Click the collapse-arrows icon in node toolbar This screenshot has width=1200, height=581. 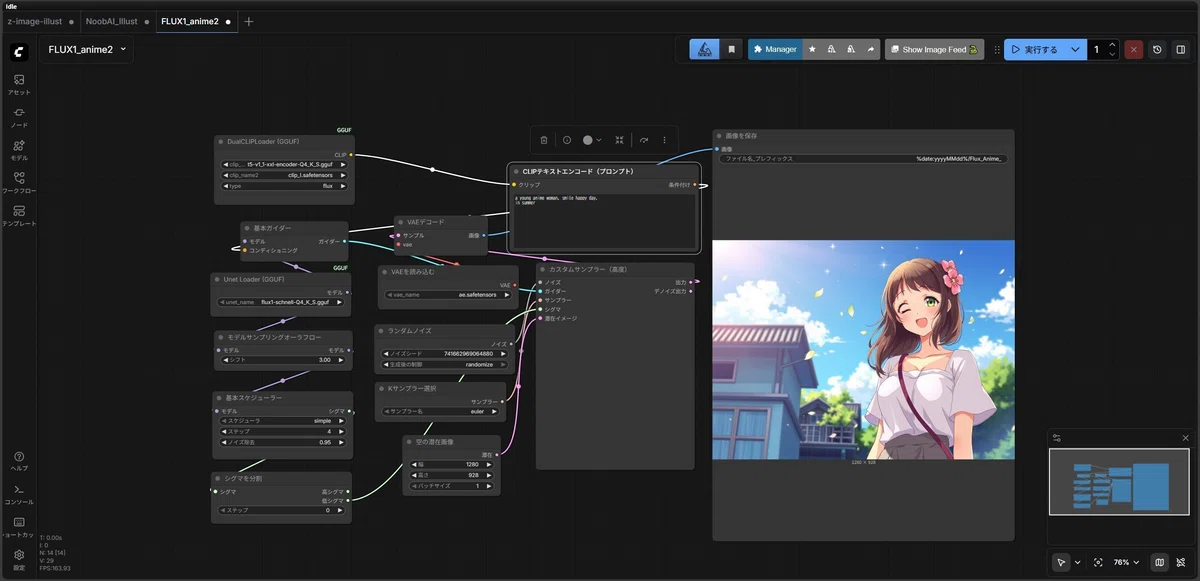pos(619,140)
